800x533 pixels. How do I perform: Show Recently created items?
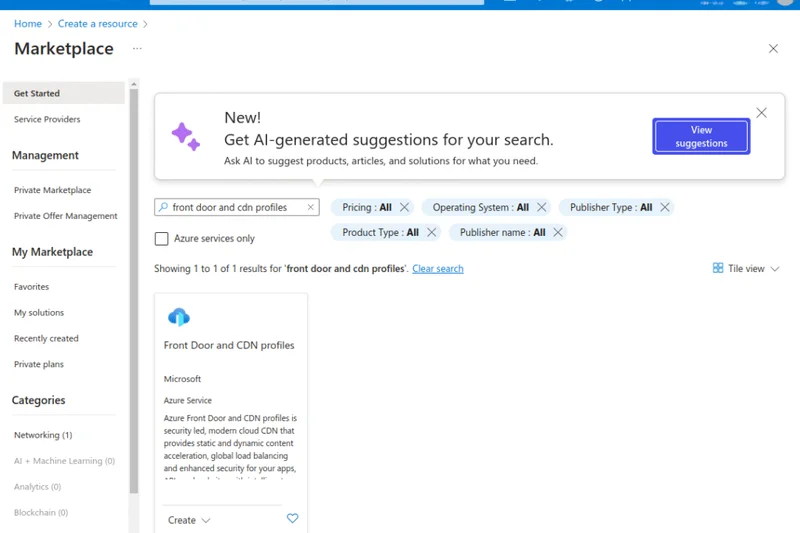pyautogui.click(x=46, y=338)
